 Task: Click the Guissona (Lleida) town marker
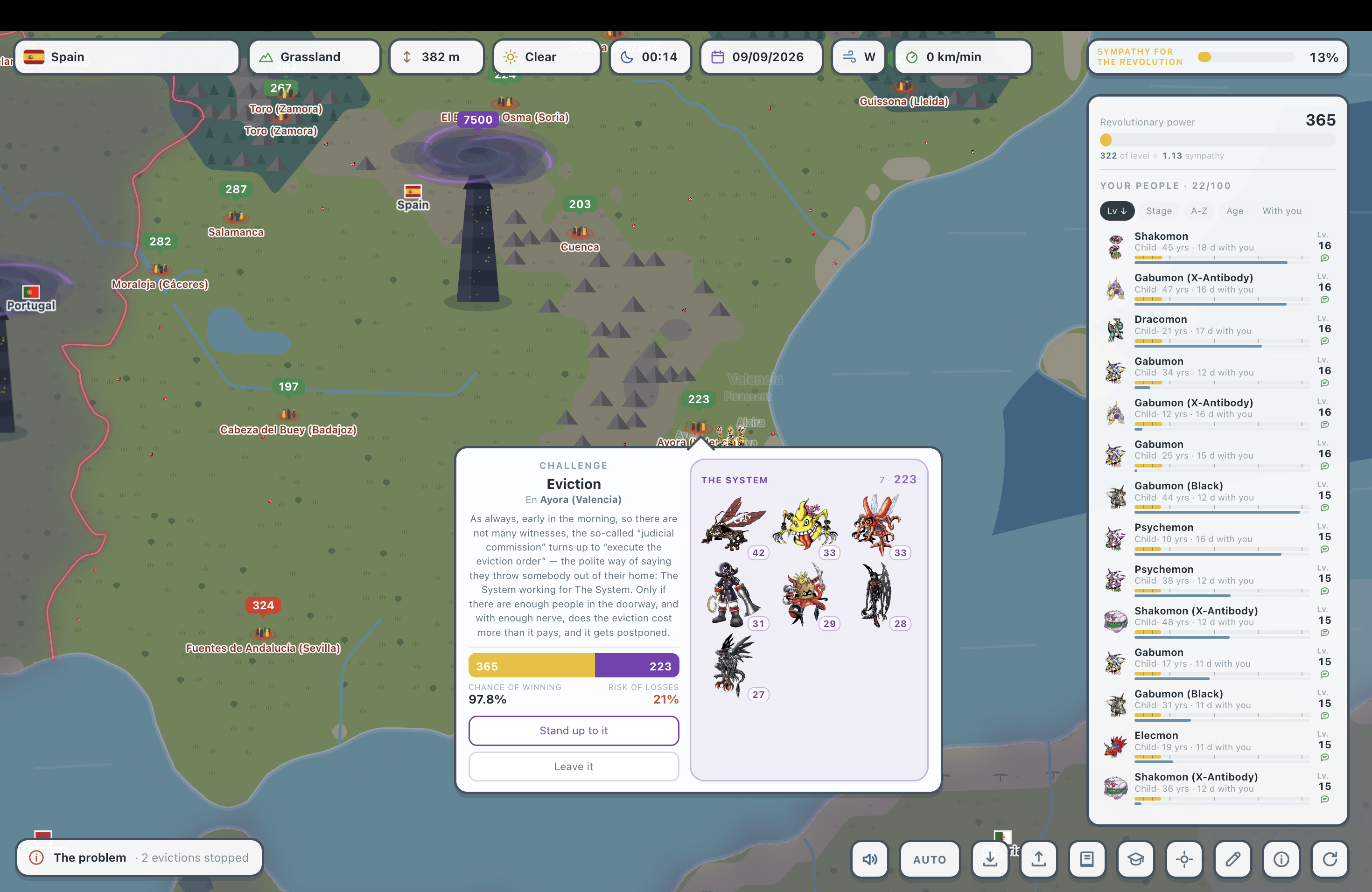point(903,87)
